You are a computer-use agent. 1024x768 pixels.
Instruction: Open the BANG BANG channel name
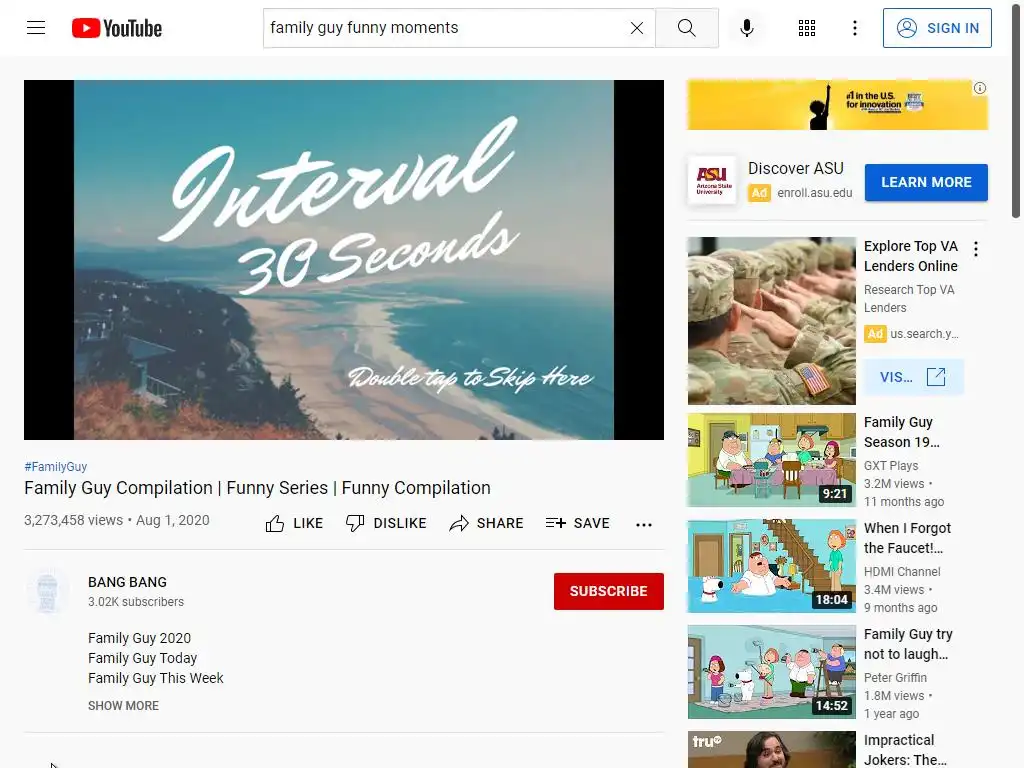pyautogui.click(x=127, y=582)
